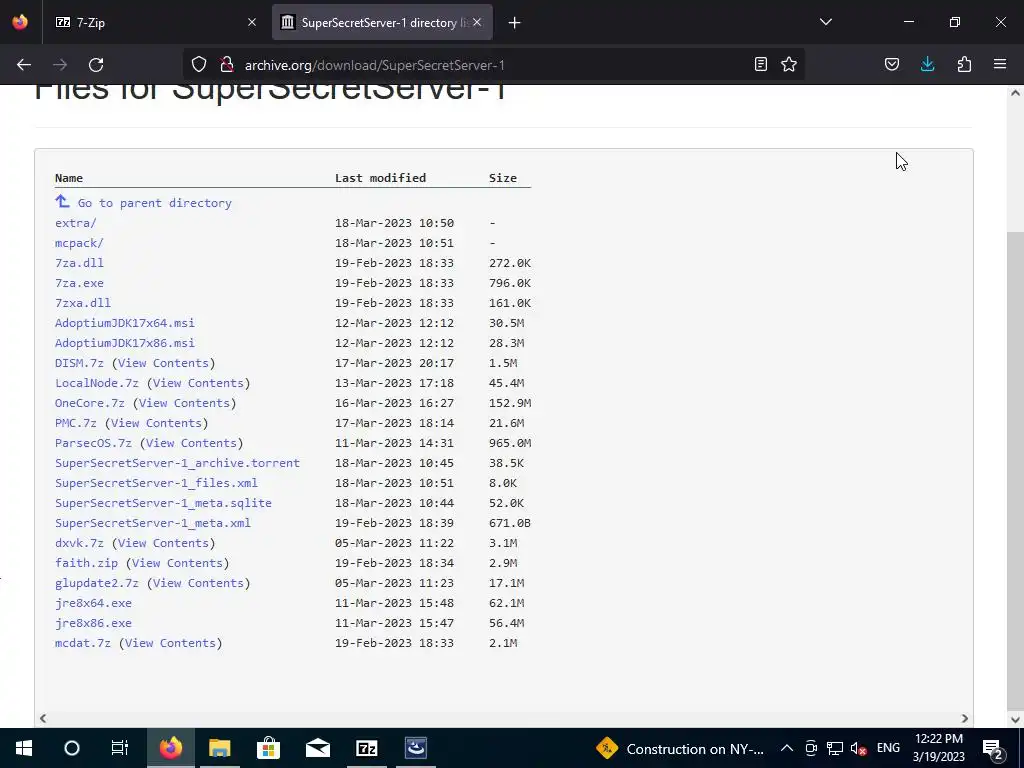Download 7zxa.dll file
Image resolution: width=1024 pixels, height=768 pixels.
82,303
